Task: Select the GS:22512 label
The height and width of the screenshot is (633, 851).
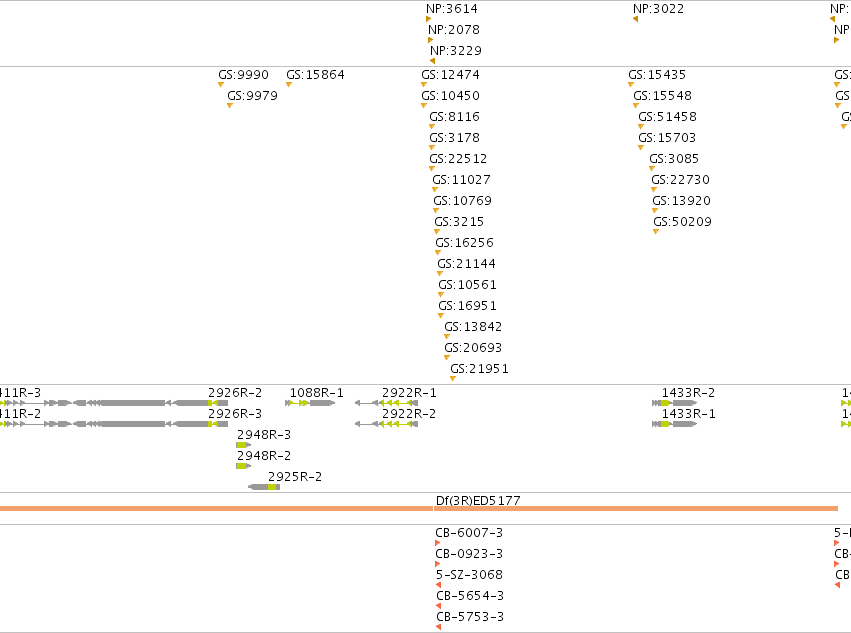Action: (x=458, y=159)
